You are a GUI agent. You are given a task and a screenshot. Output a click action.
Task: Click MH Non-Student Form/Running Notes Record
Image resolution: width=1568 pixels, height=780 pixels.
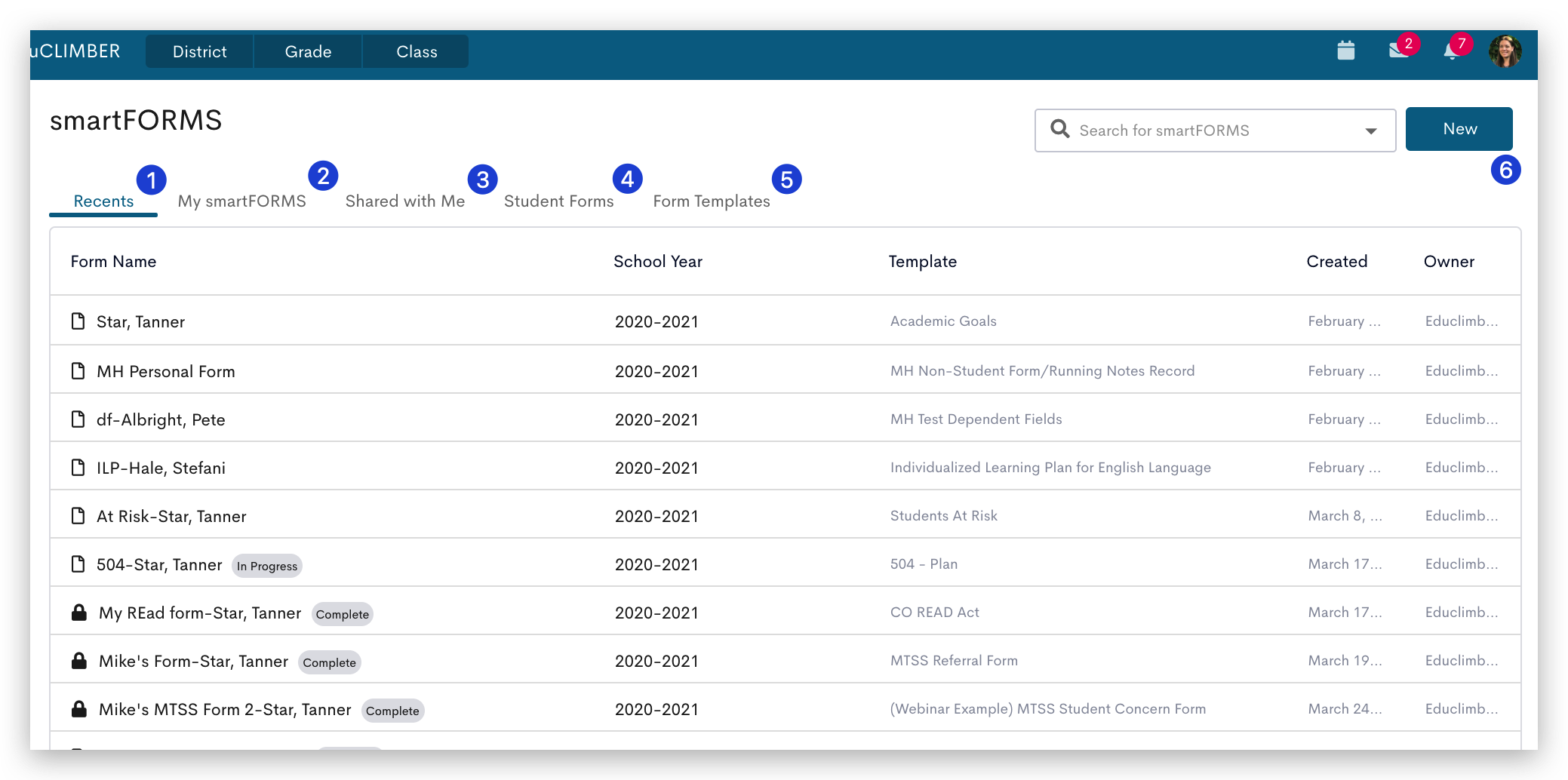coord(1042,371)
